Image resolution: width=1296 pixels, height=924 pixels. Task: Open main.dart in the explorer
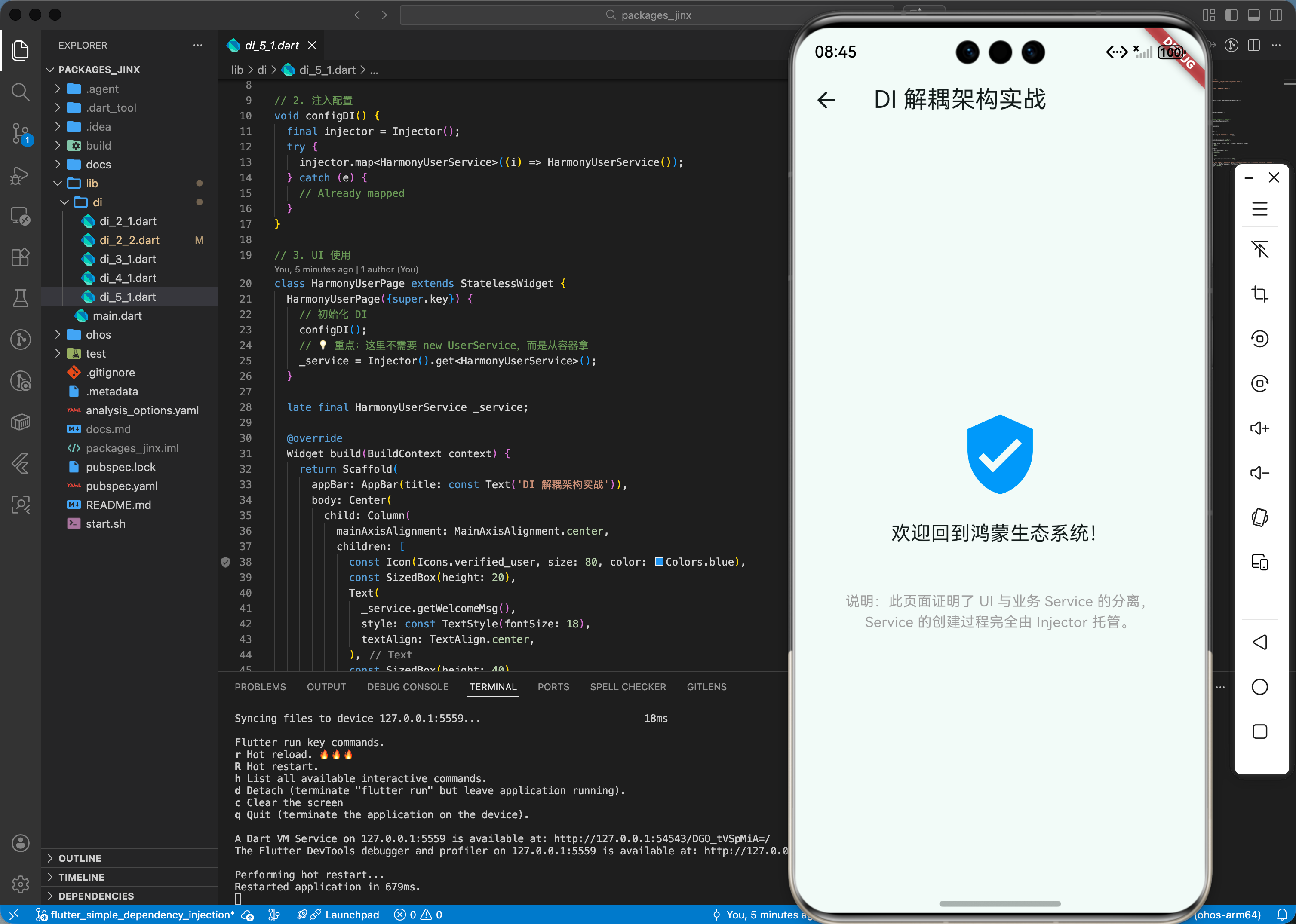tap(117, 316)
